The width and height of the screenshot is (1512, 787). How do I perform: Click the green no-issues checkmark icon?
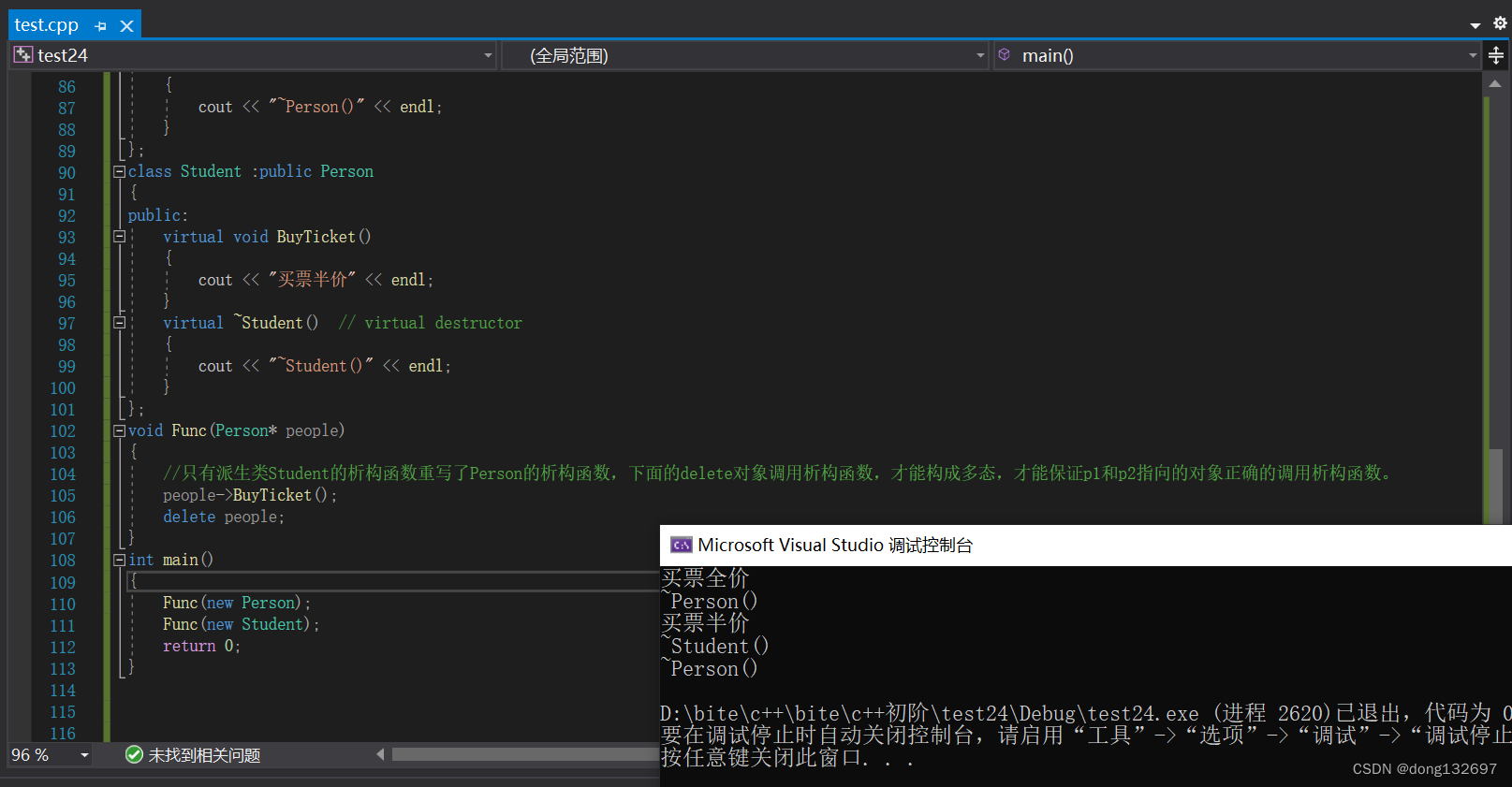134,755
